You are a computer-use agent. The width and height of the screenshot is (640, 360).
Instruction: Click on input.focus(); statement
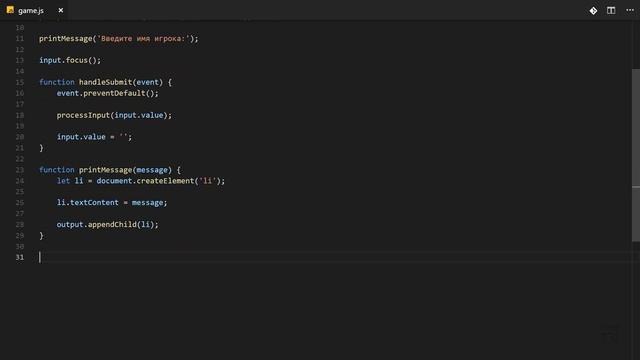(x=70, y=60)
